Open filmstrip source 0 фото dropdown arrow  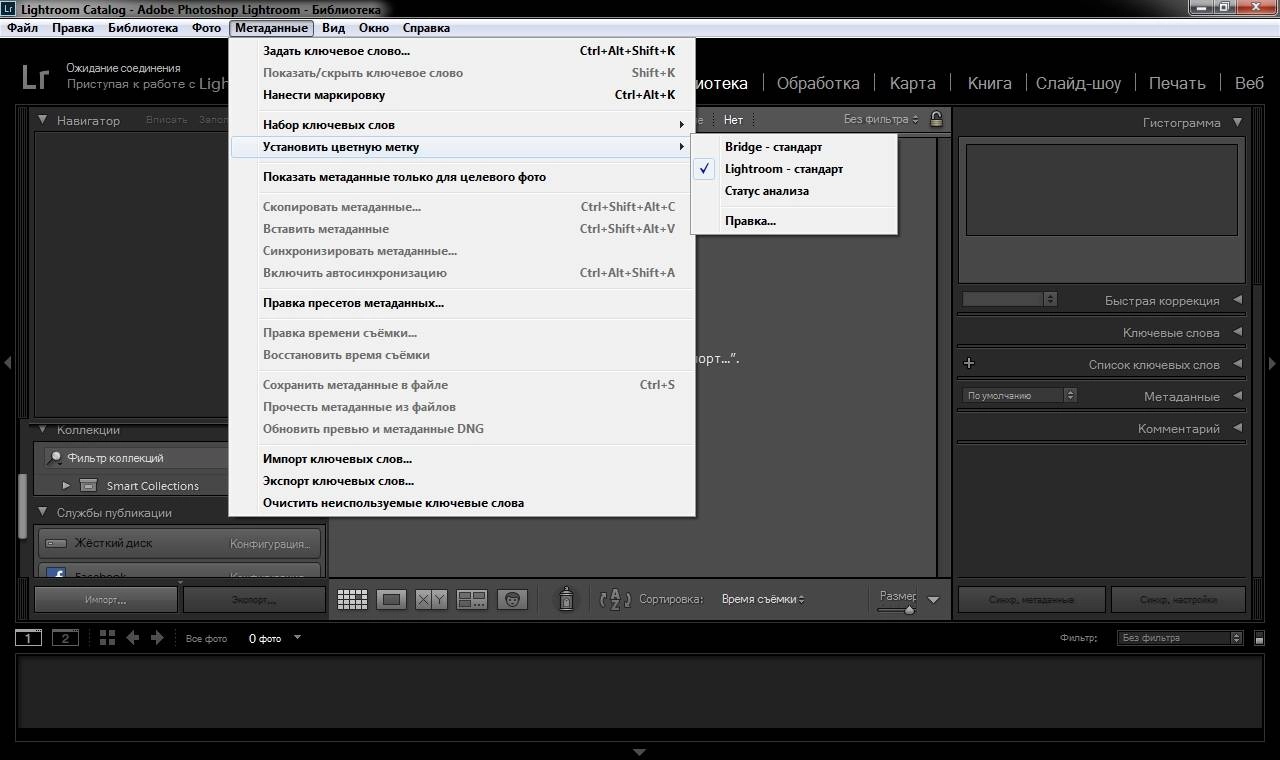click(x=297, y=637)
